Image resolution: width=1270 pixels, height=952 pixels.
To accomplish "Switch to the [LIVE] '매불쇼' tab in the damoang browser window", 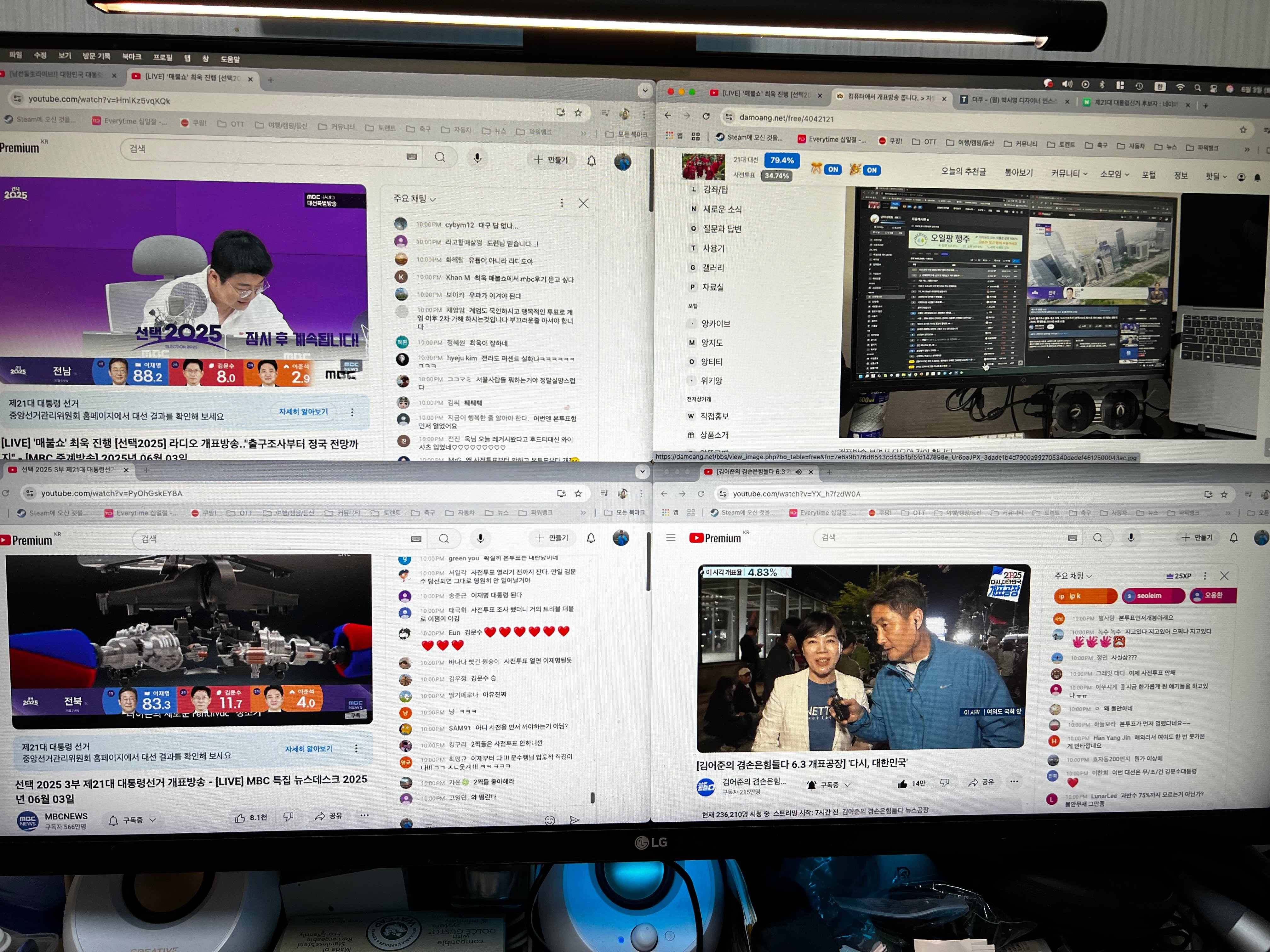I will point(766,93).
